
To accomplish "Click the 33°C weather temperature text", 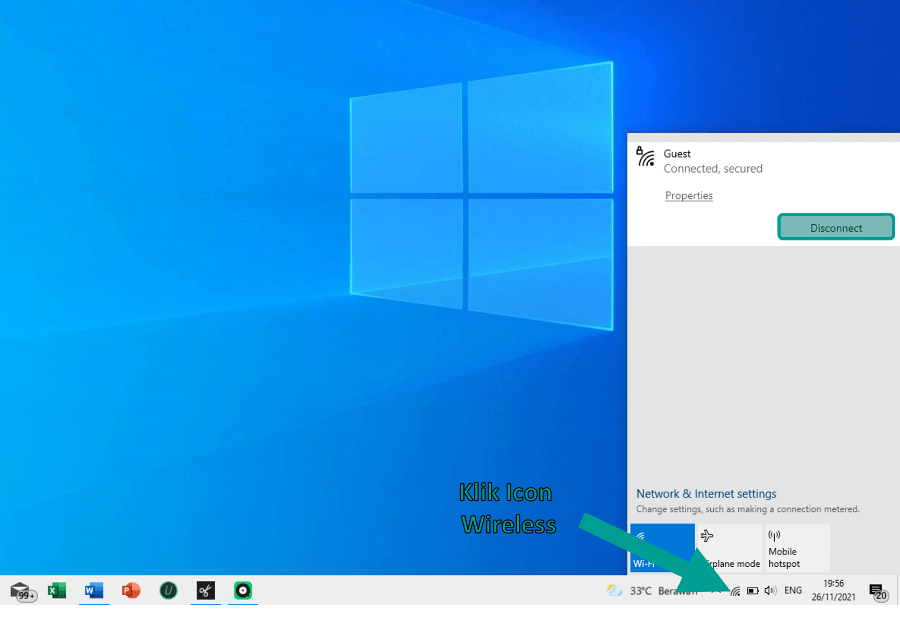I will [641, 591].
